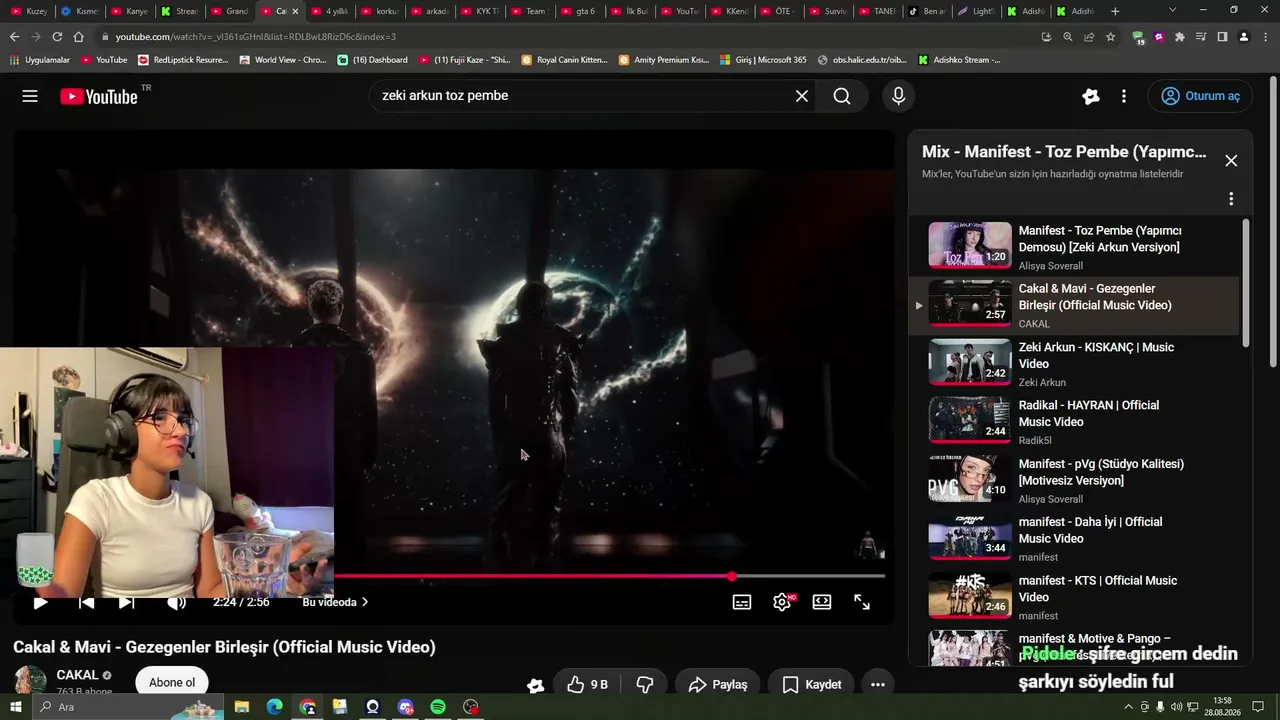This screenshot has height=720, width=1280.
Task: Dislike the video
Action: point(645,684)
